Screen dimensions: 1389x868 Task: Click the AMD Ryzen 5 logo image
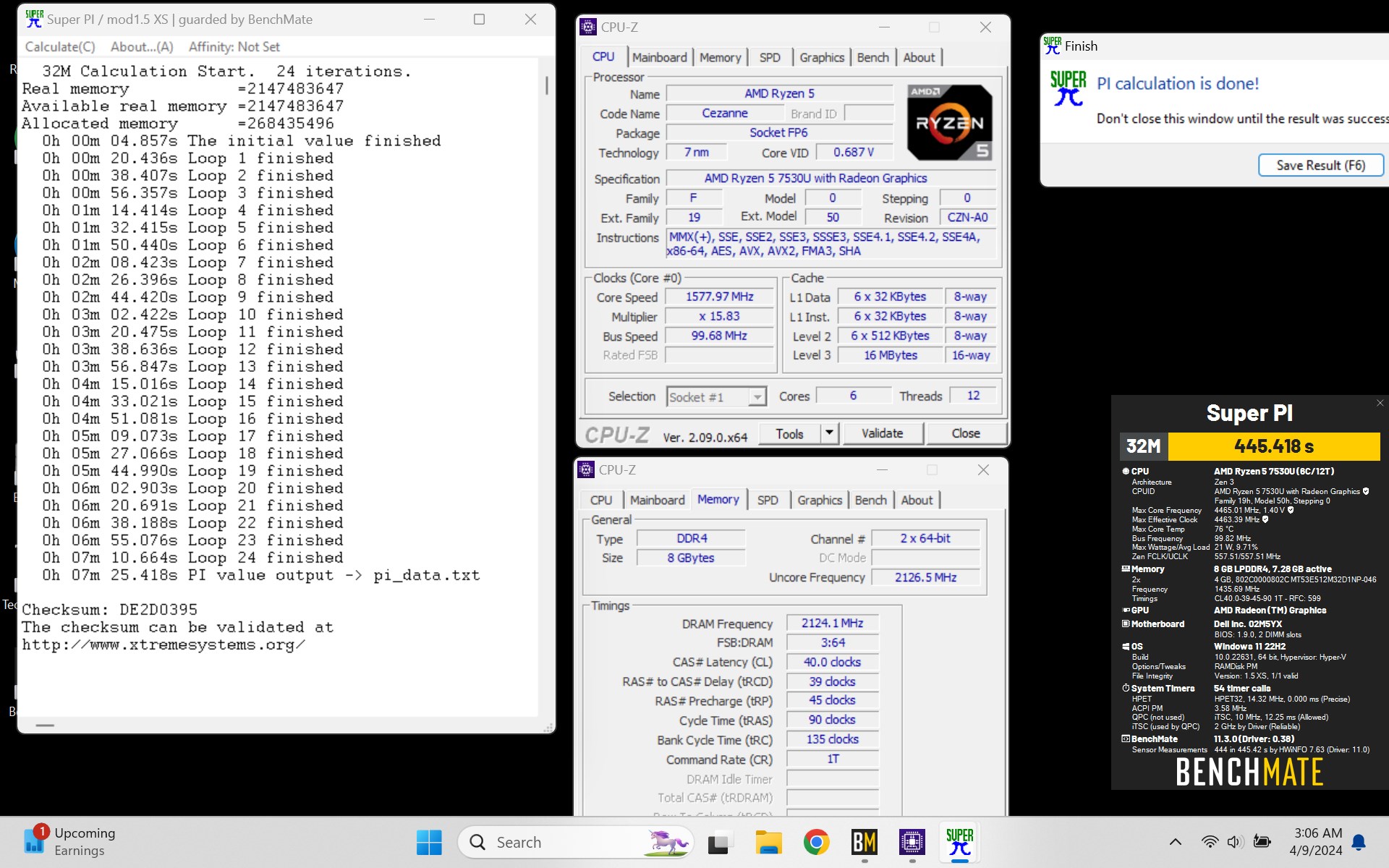click(950, 122)
